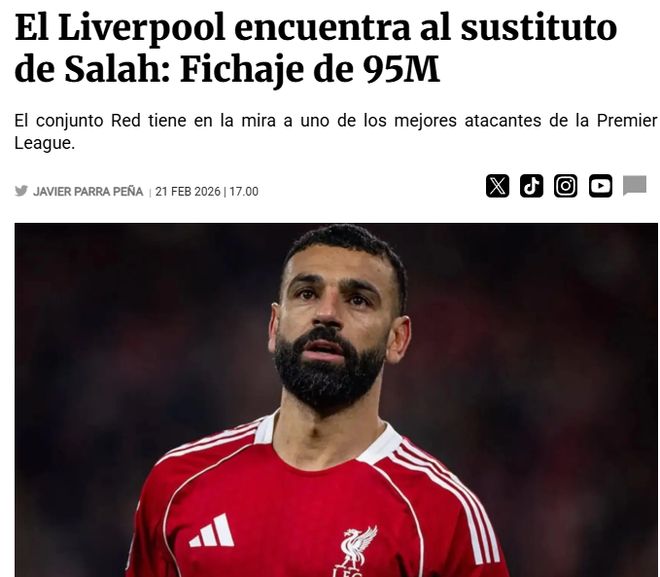
Task: Click the Liverpool crest on the shirt
Action: point(357,550)
